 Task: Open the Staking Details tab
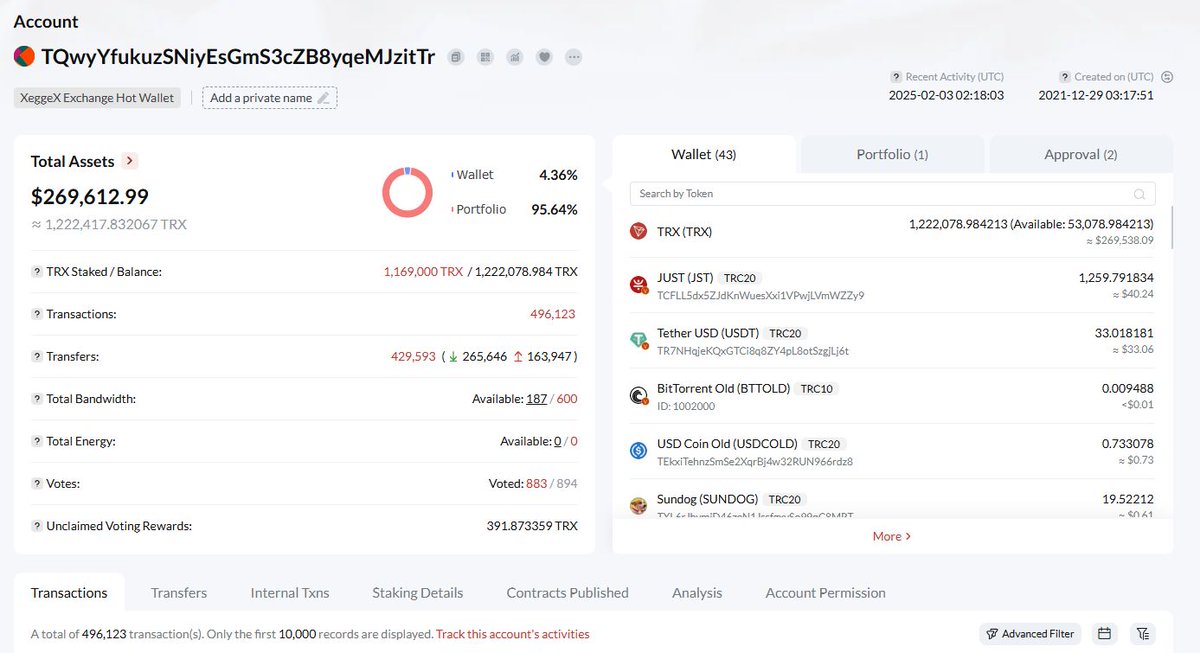tap(418, 592)
